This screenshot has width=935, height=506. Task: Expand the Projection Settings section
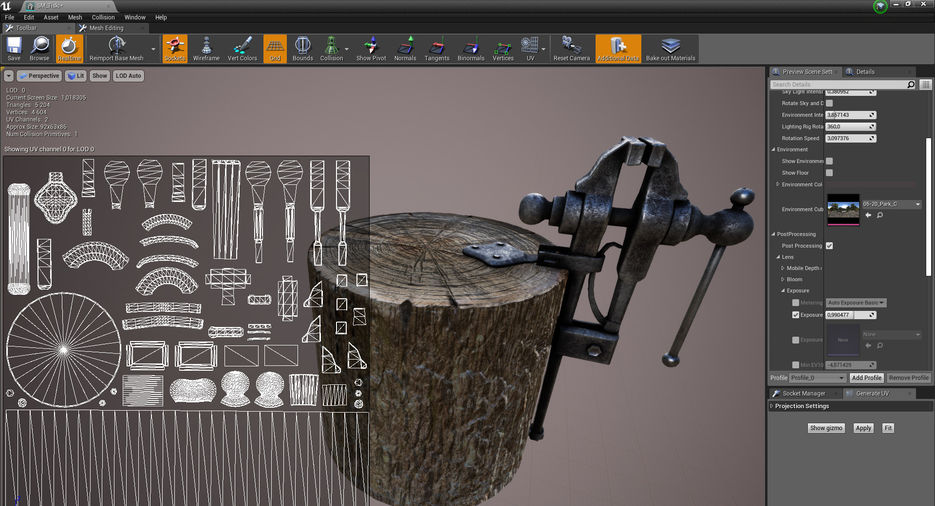pos(772,406)
